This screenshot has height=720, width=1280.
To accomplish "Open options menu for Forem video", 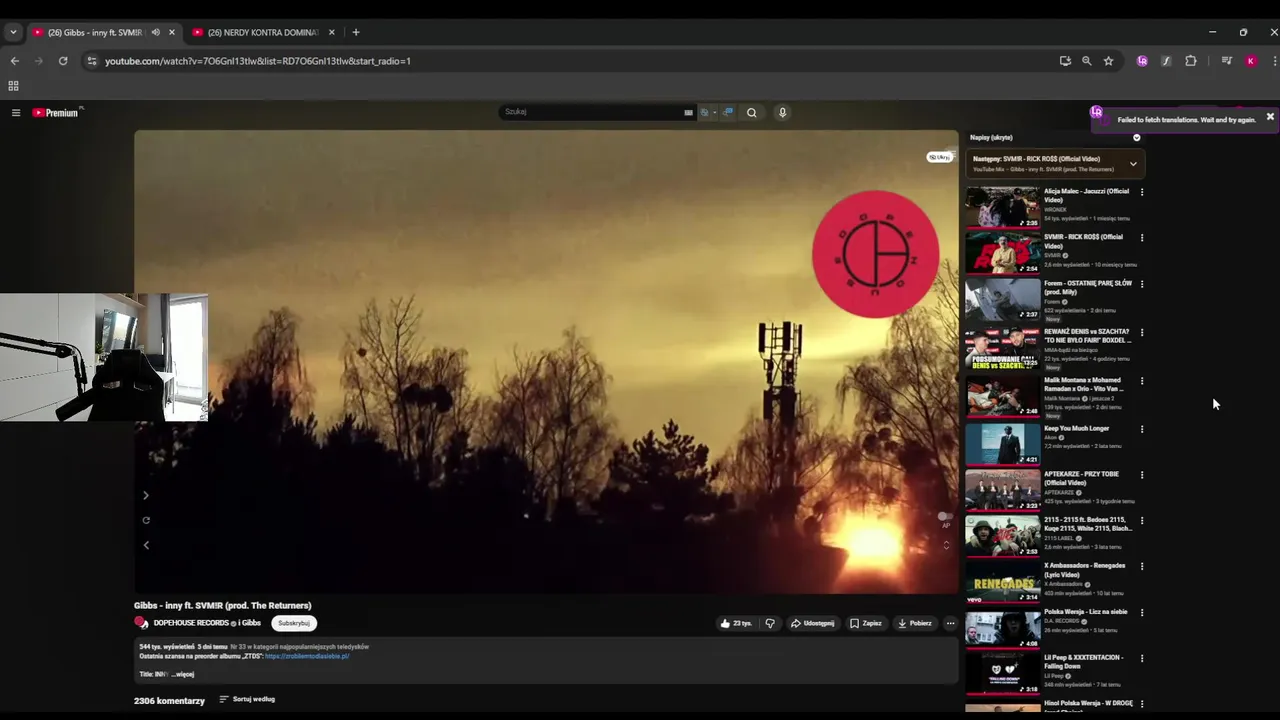I will coord(1142,284).
